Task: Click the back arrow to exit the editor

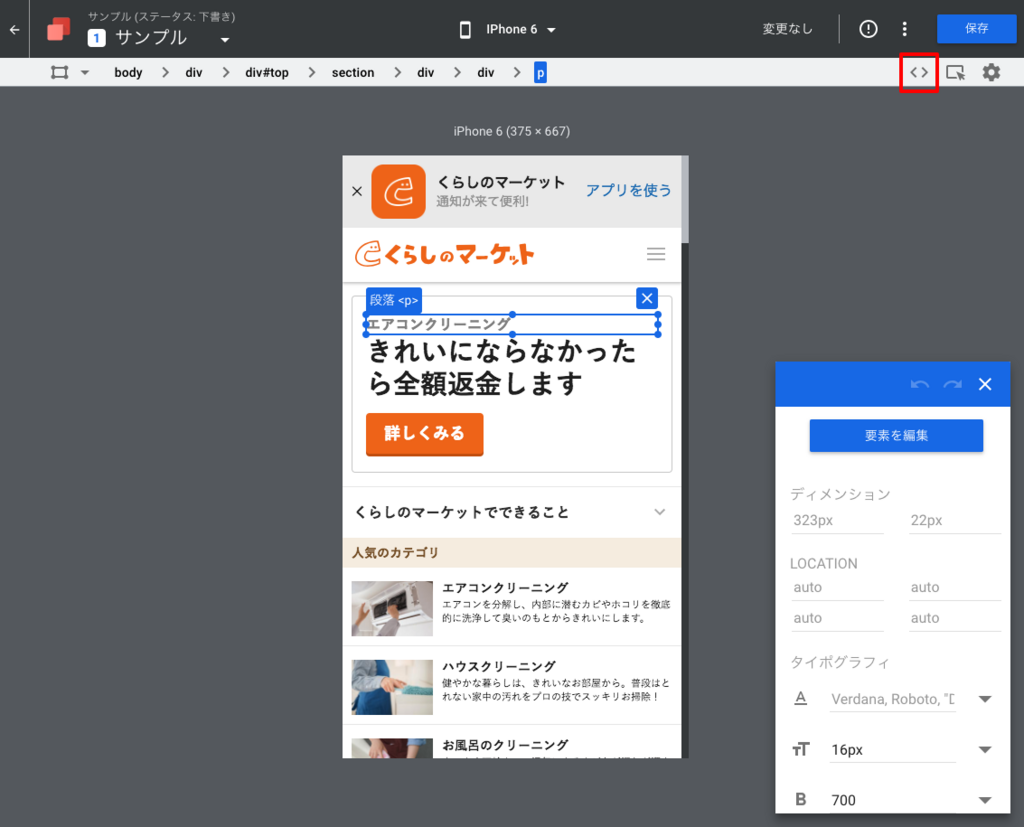Action: pyautogui.click(x=14, y=29)
